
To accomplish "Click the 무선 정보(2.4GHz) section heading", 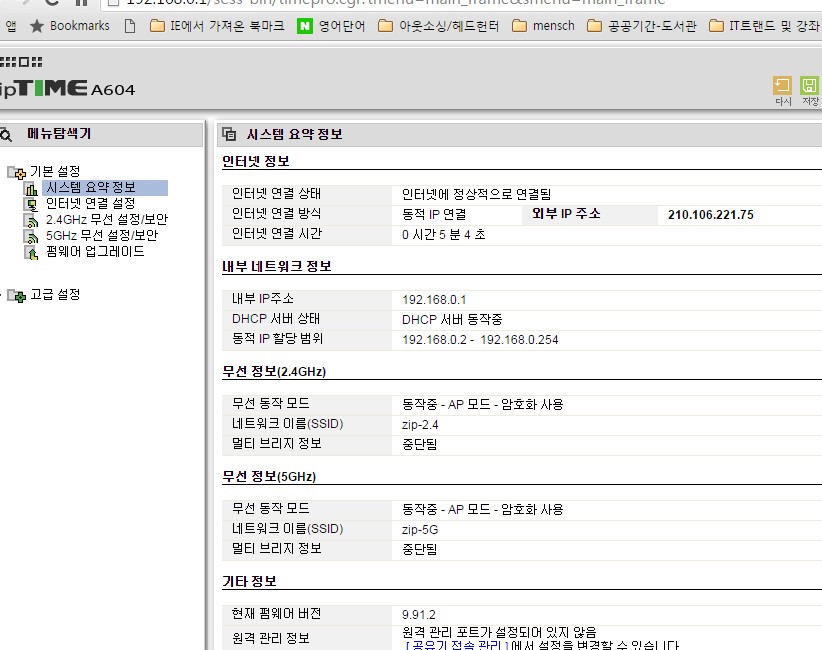I will point(274,372).
